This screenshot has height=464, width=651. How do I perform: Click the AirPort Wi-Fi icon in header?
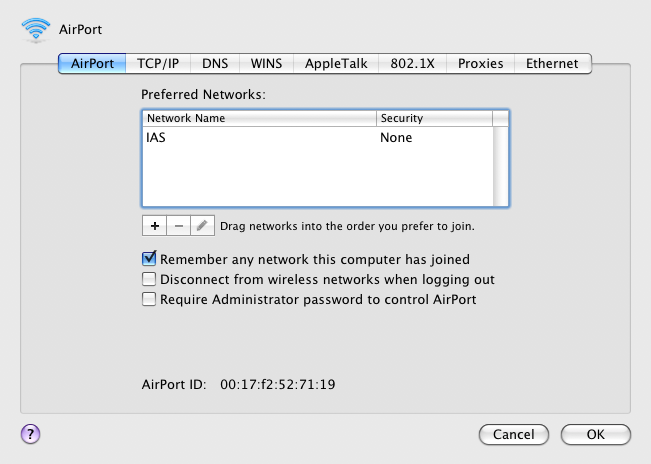click(x=36, y=29)
